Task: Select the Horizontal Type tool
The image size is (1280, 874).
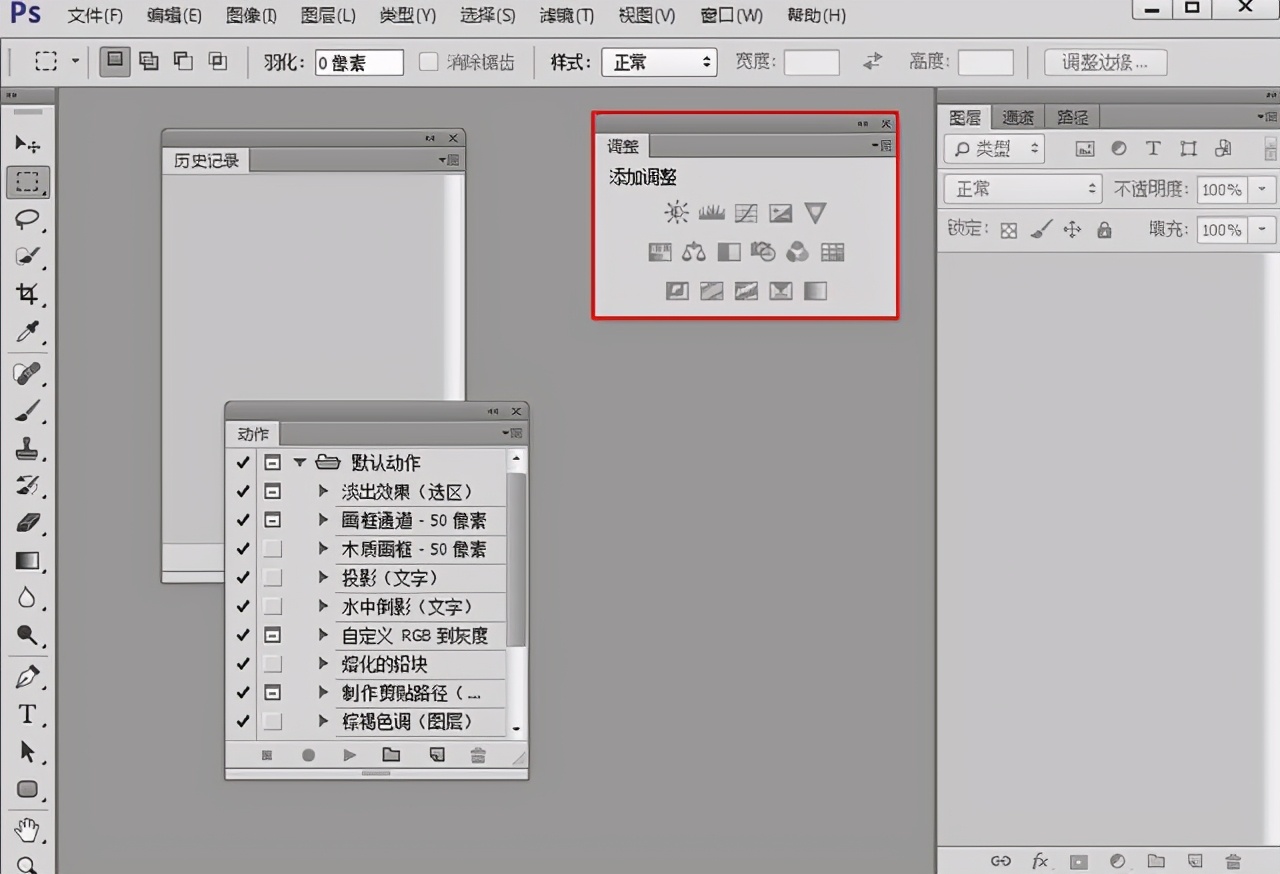Action: click(x=27, y=714)
